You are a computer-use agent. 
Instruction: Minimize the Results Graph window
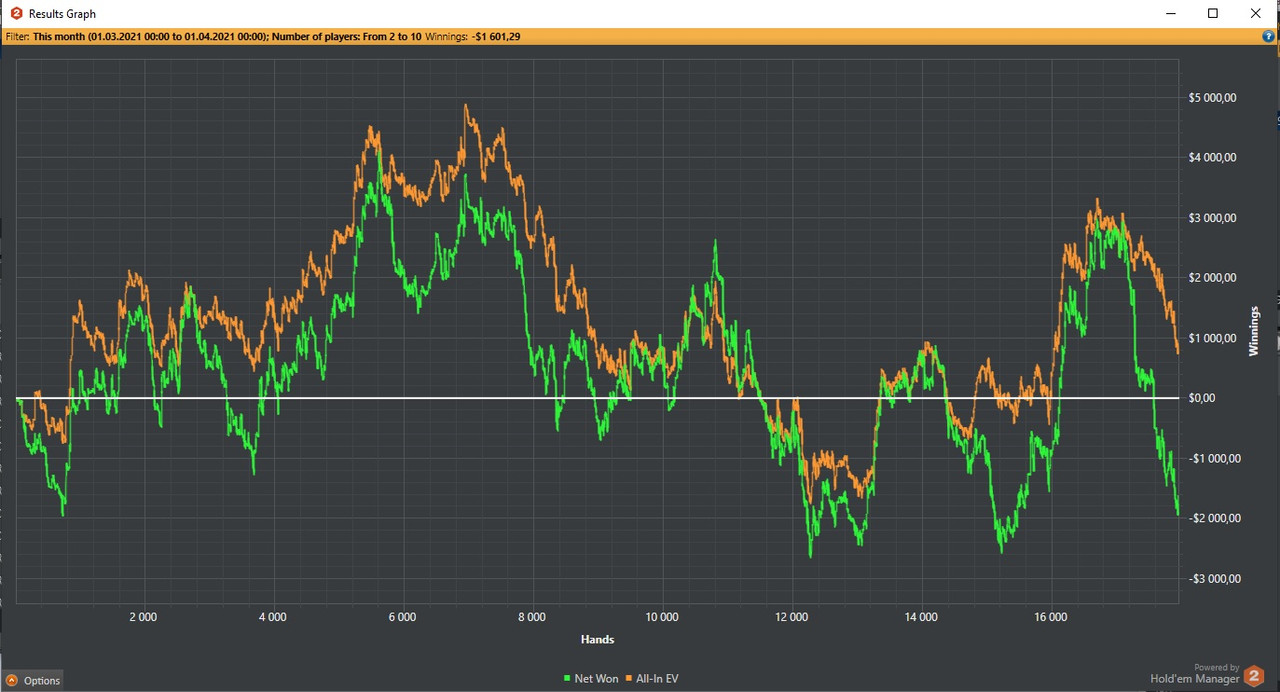1170,14
